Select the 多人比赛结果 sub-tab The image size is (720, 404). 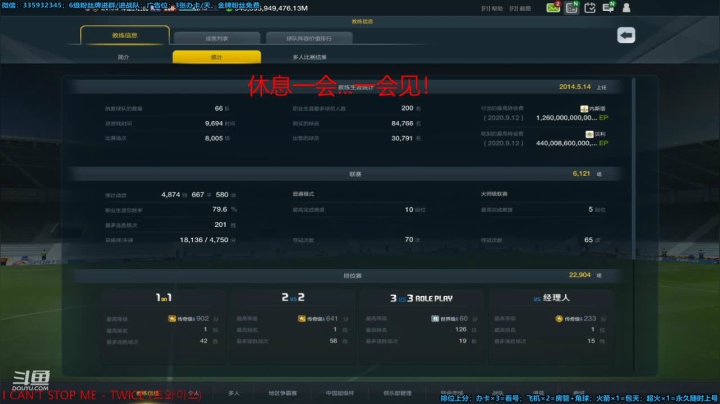click(x=309, y=57)
